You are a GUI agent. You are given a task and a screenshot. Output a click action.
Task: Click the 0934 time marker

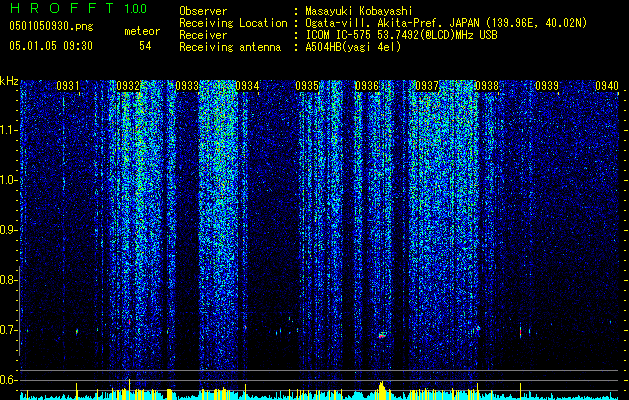(x=247, y=86)
